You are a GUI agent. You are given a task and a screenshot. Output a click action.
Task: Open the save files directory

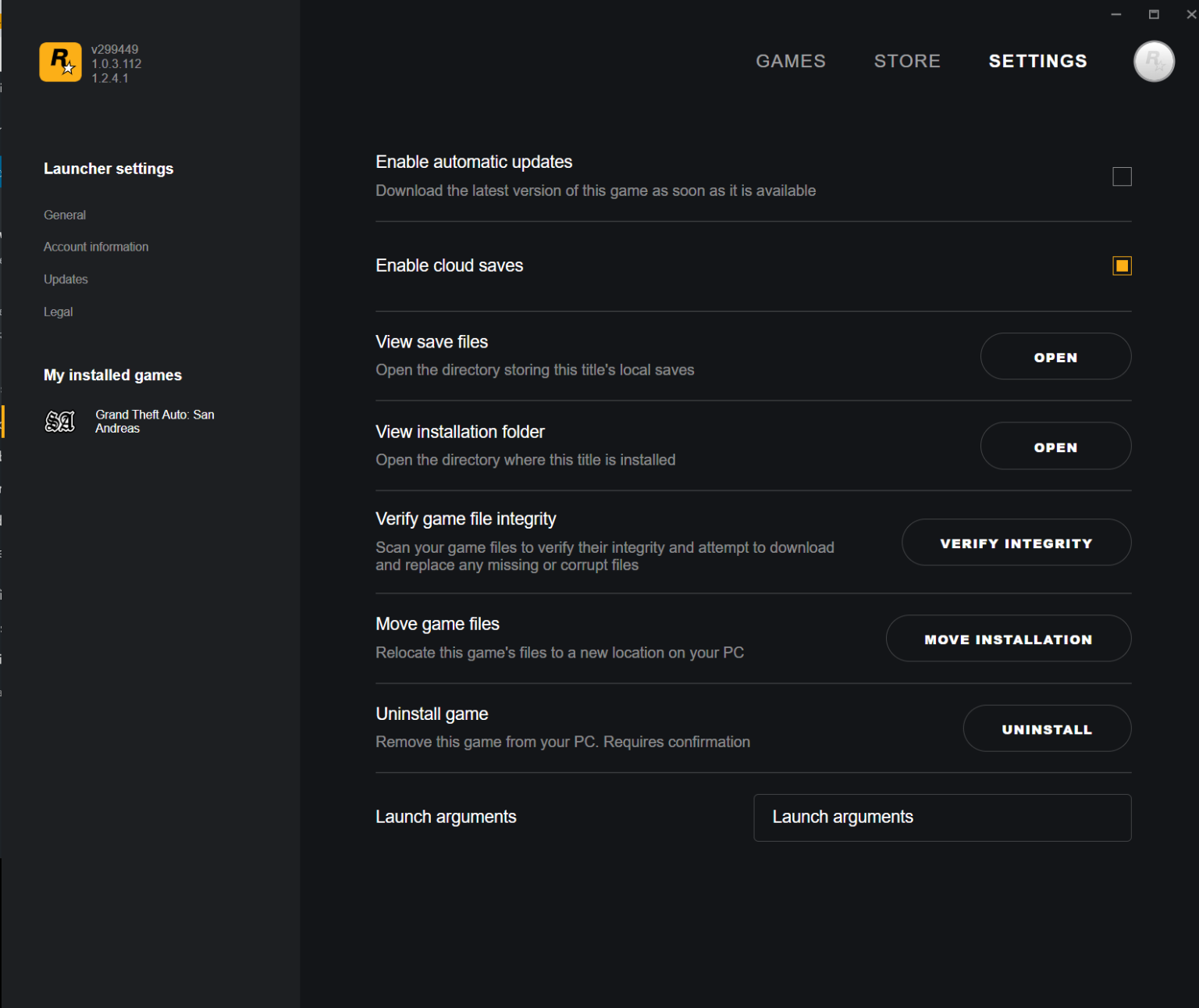pos(1055,357)
